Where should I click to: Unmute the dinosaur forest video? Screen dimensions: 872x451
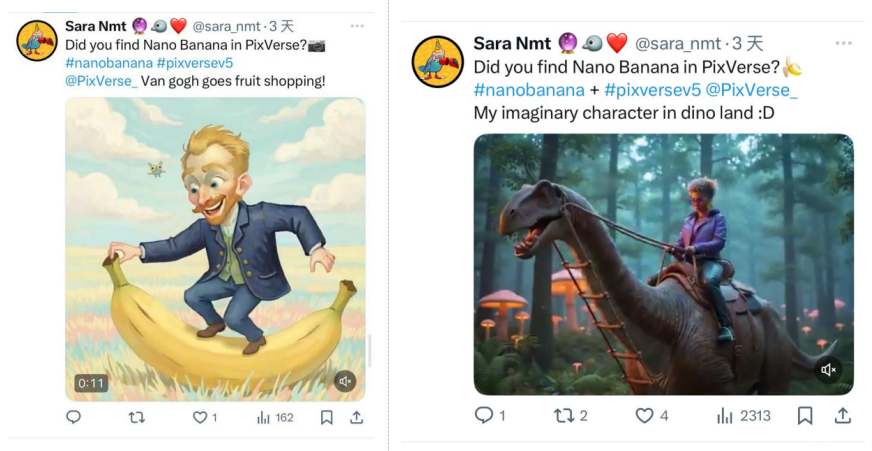click(x=828, y=370)
